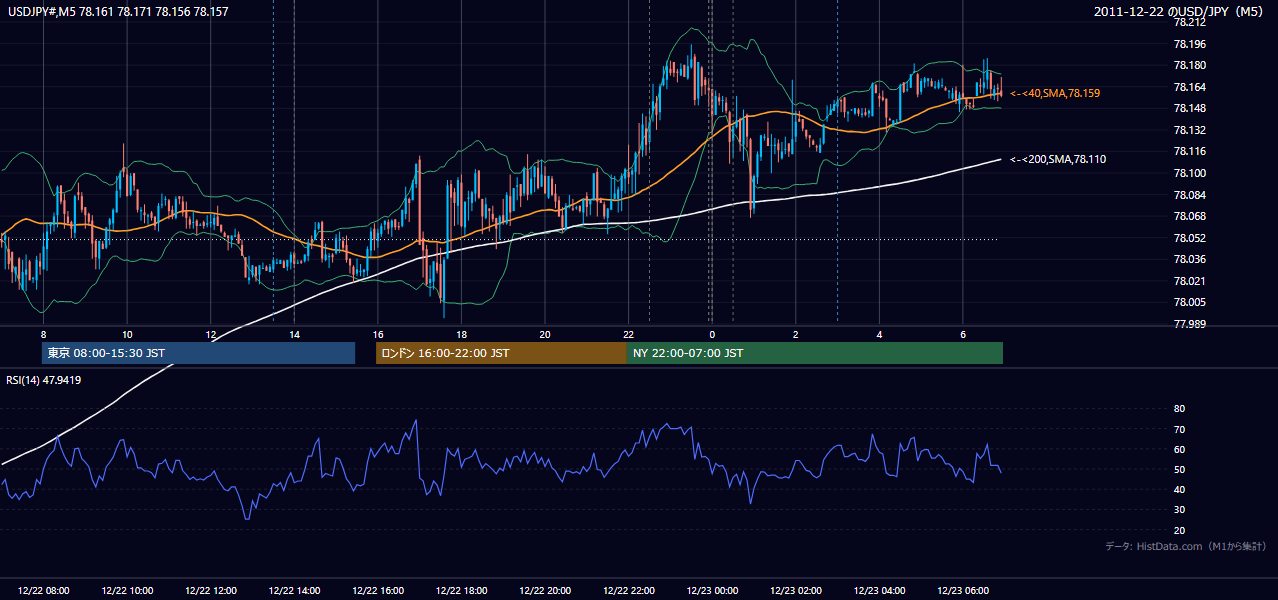Click the 2011-12-22 USD/JPY (M5) title
1278x600 pixels.
coord(1180,12)
